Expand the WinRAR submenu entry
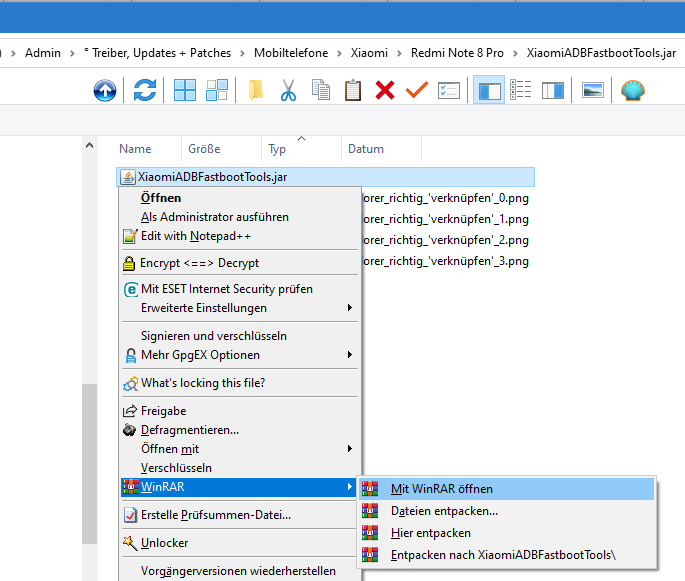The image size is (685, 581). [x=239, y=487]
